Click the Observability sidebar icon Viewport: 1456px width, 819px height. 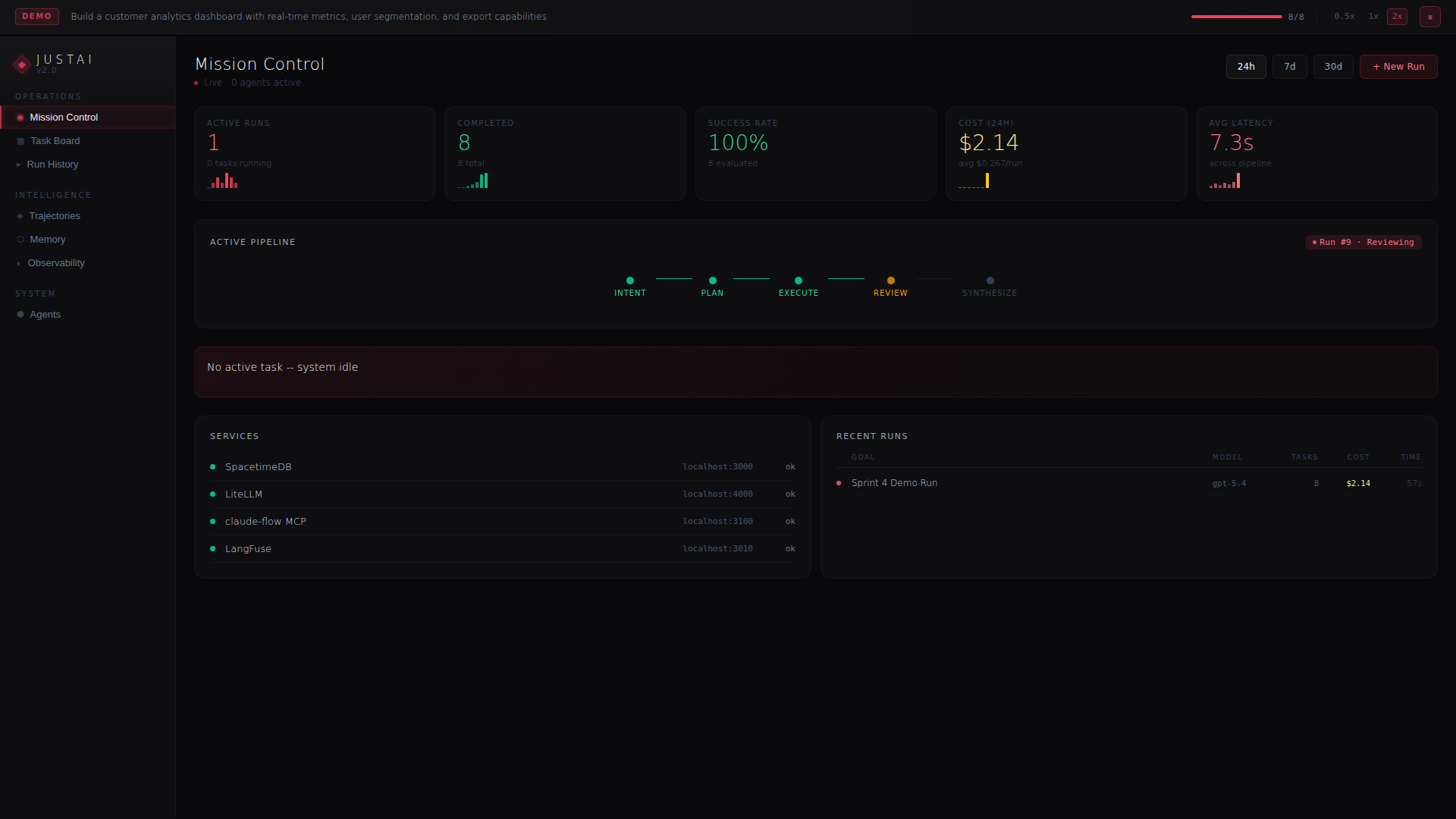click(x=18, y=264)
